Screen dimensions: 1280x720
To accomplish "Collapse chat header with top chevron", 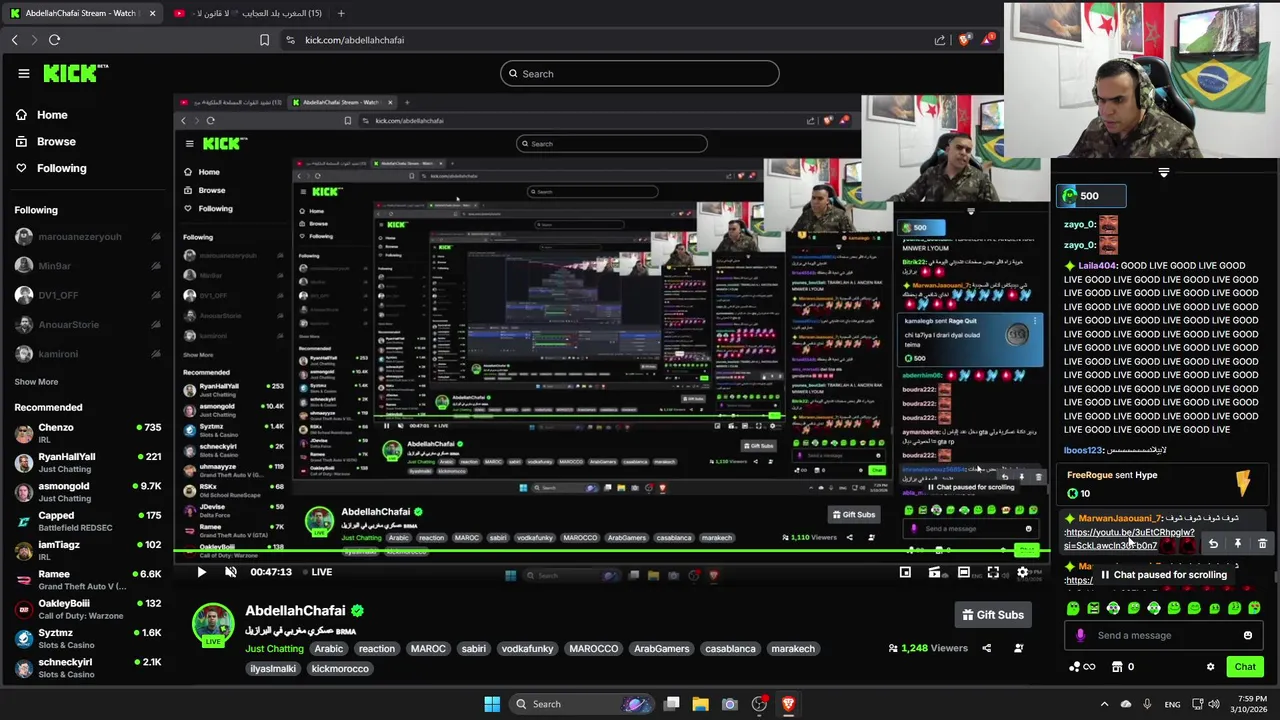I will coord(1163,173).
